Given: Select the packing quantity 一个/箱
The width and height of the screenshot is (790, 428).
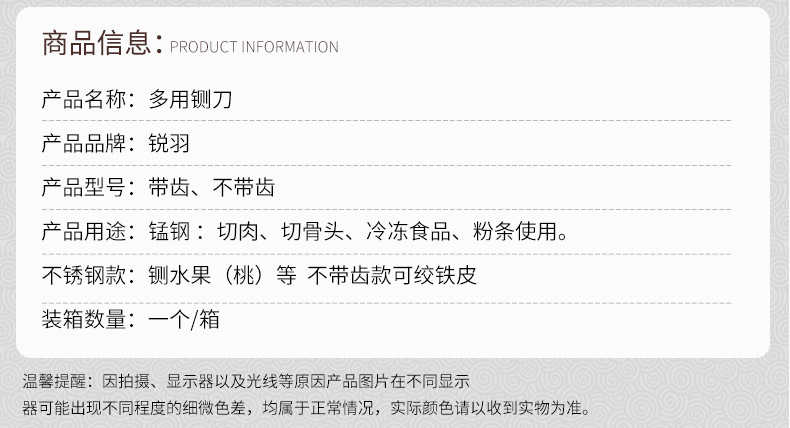Looking at the screenshot, I should pos(183,320).
